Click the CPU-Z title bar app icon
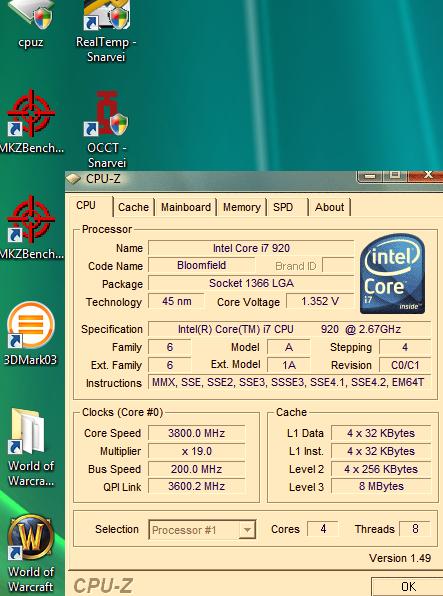 pos(73,178)
